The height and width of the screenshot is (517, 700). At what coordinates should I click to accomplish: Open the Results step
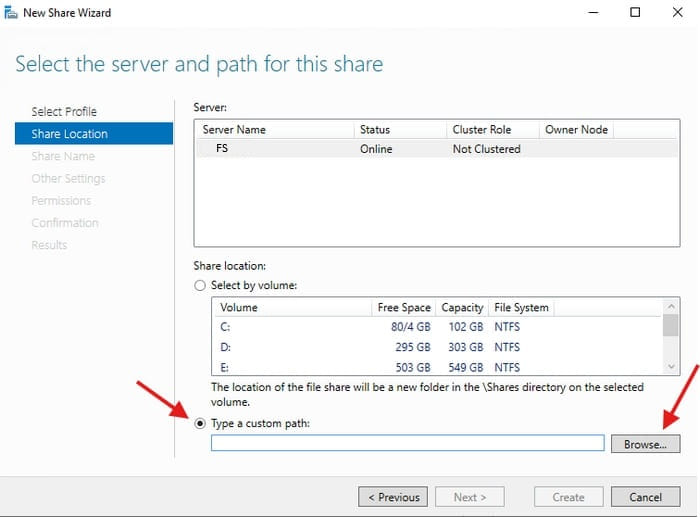pos(49,245)
